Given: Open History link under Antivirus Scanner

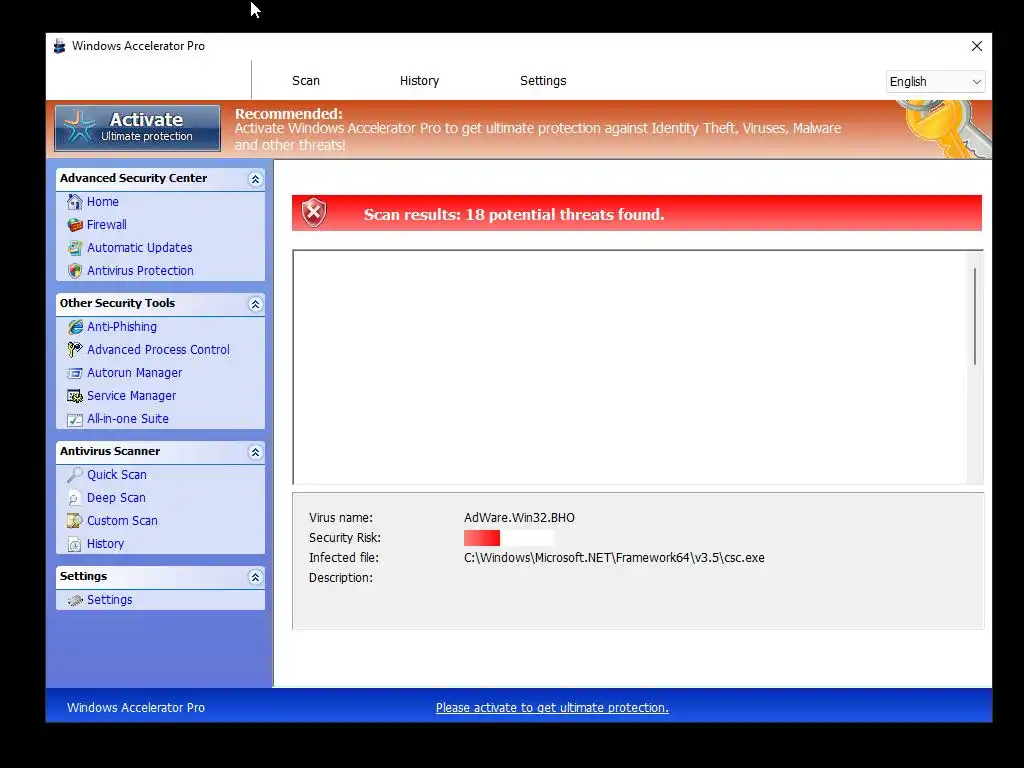Looking at the screenshot, I should [x=105, y=543].
